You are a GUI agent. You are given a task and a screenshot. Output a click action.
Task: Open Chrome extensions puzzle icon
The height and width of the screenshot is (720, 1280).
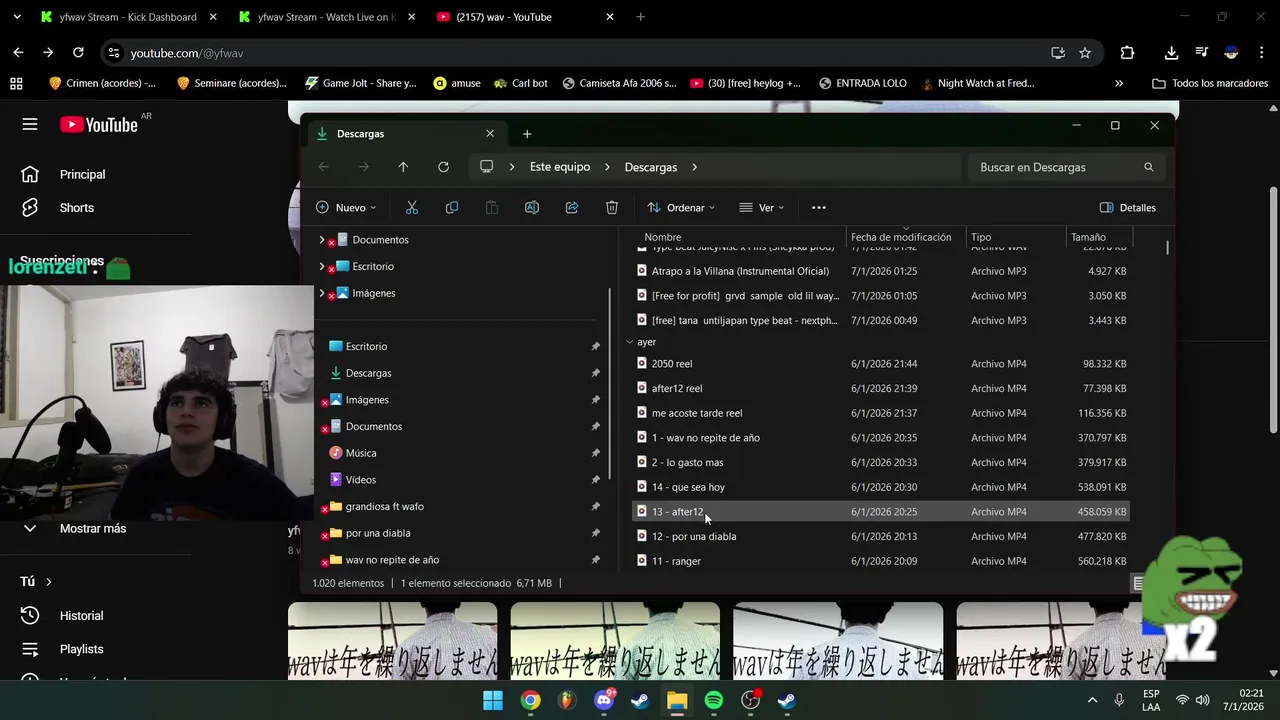(x=1127, y=53)
